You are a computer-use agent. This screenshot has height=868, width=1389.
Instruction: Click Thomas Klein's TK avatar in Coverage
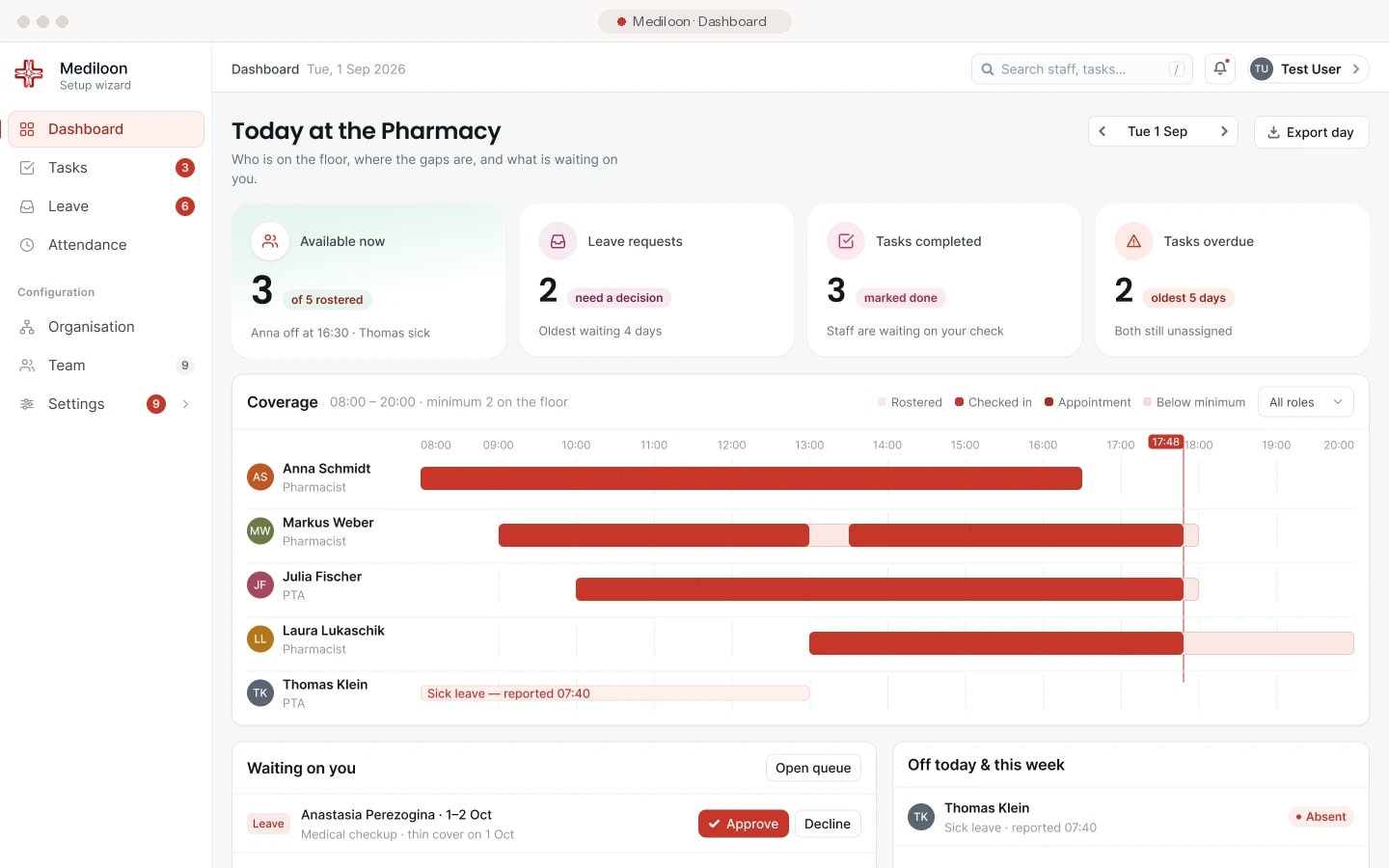tap(260, 692)
